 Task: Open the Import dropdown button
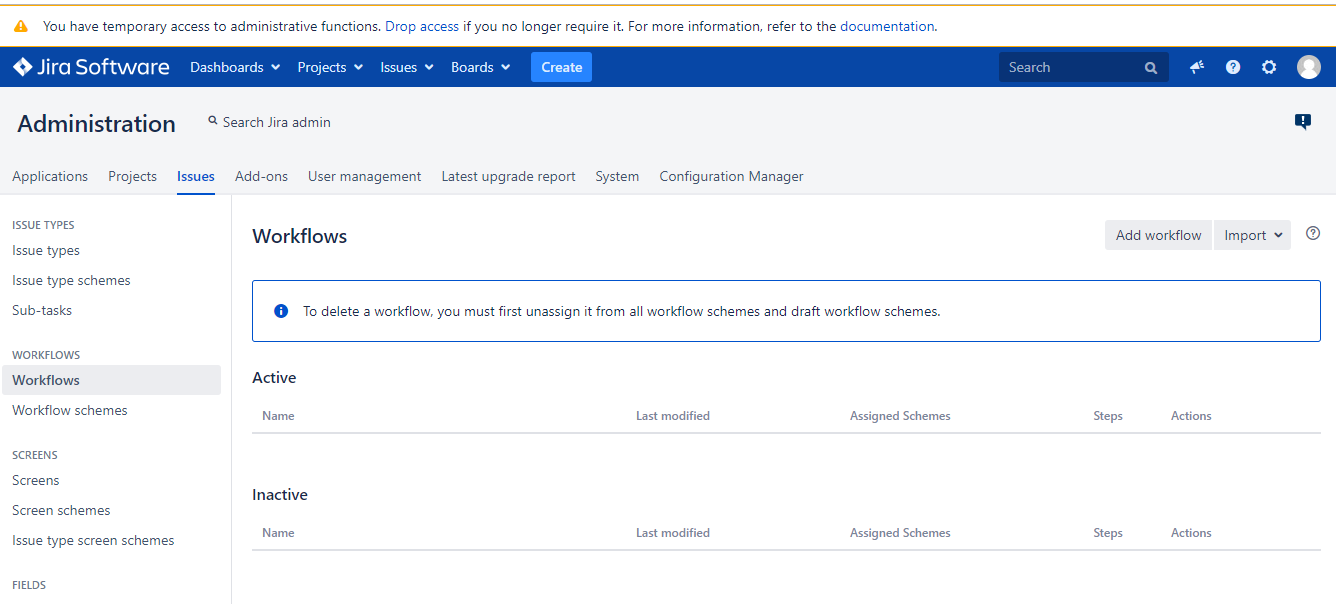(1252, 235)
